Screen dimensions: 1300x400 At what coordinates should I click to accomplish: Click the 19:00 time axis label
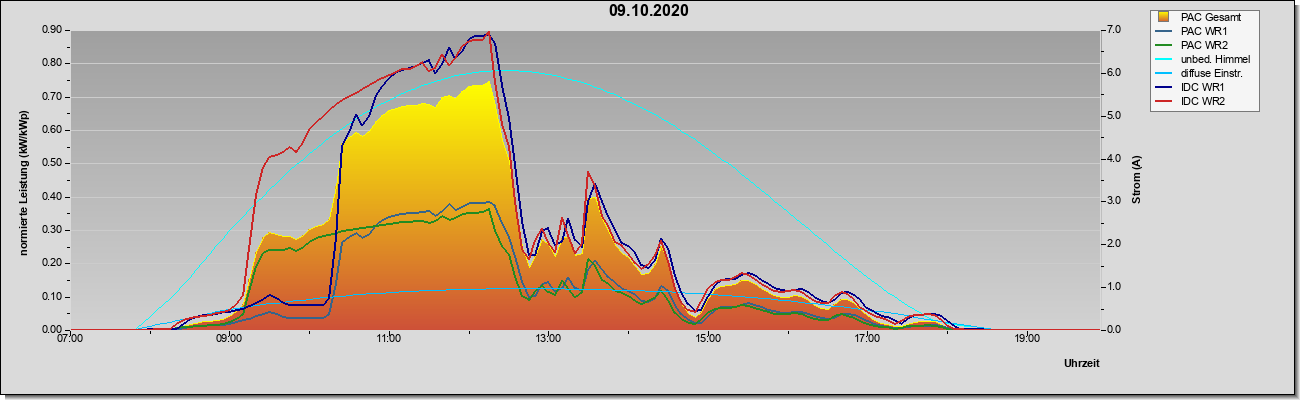click(1026, 339)
